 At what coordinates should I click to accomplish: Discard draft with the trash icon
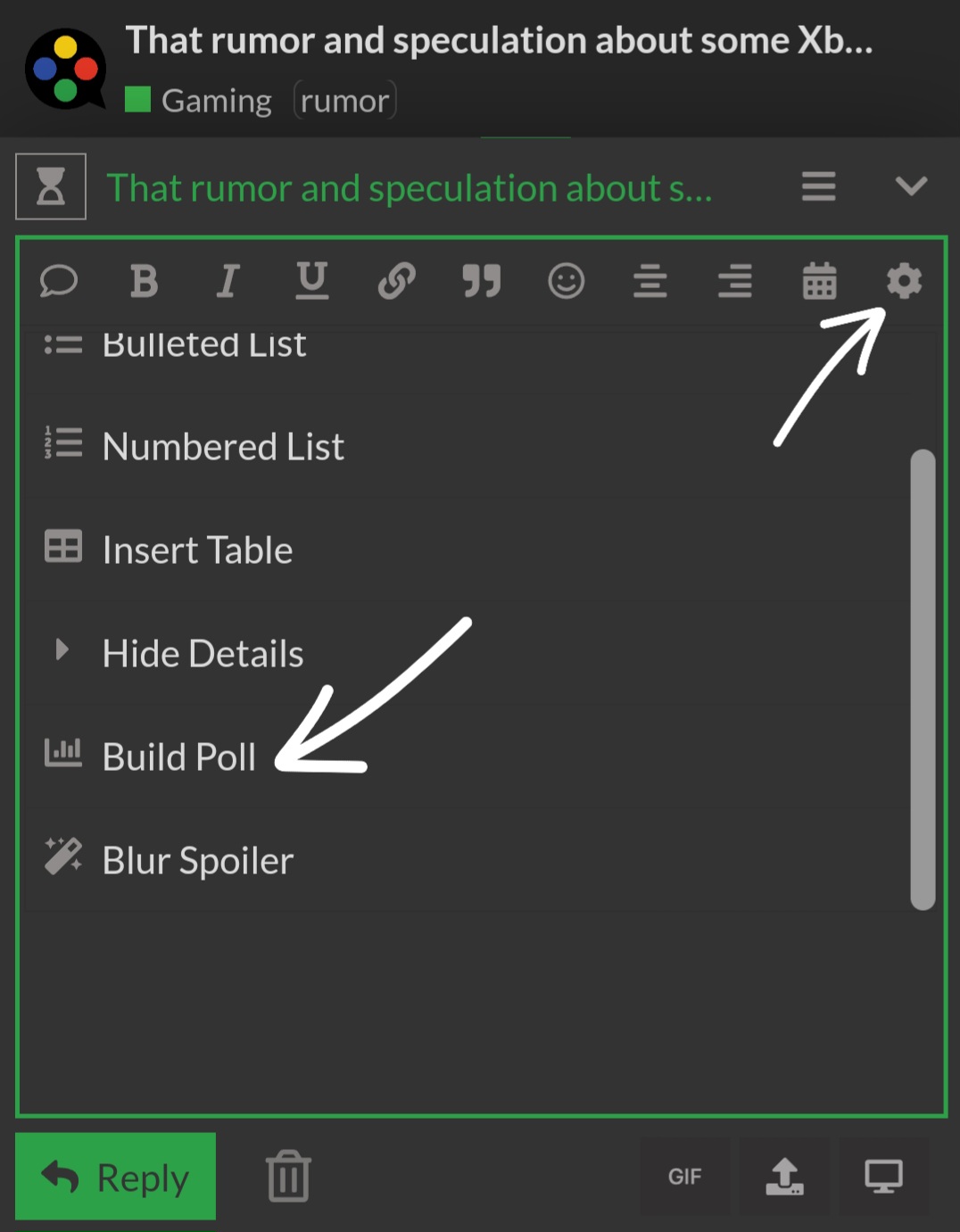click(x=288, y=1176)
